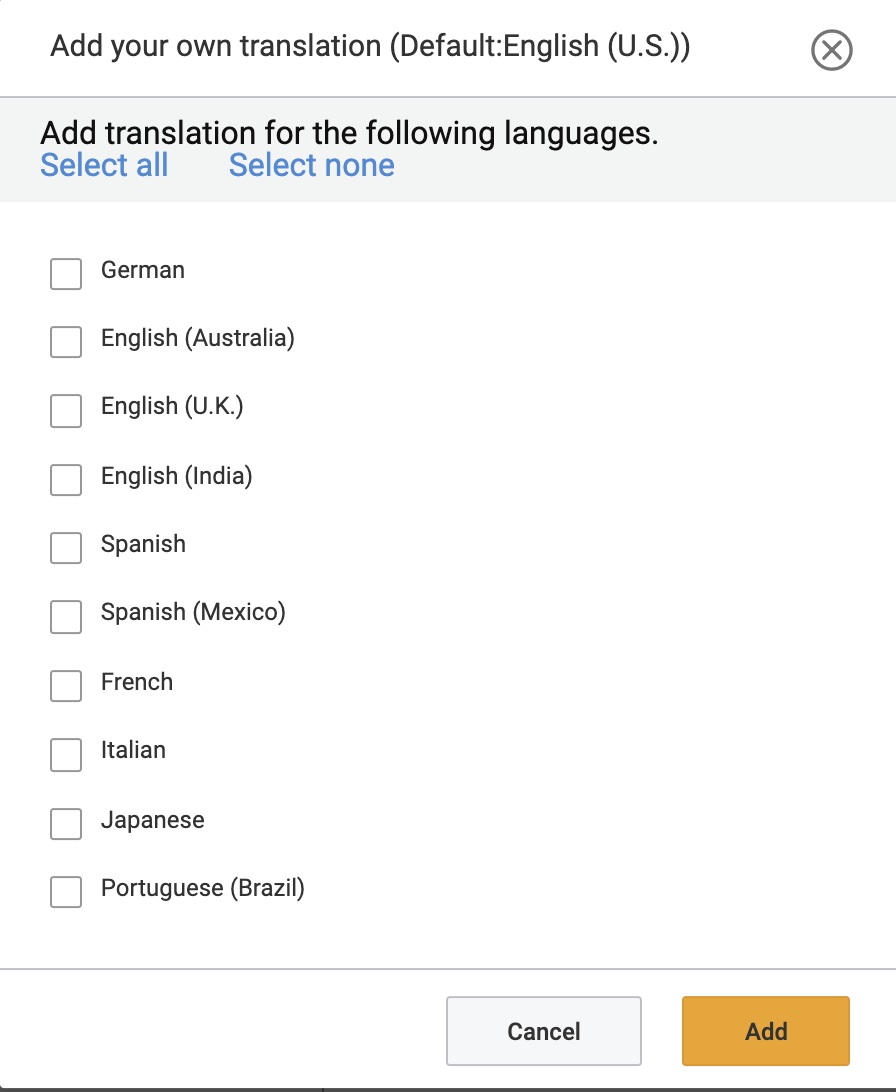Tick the Italian checkbox
The image size is (896, 1092).
[x=66, y=755]
